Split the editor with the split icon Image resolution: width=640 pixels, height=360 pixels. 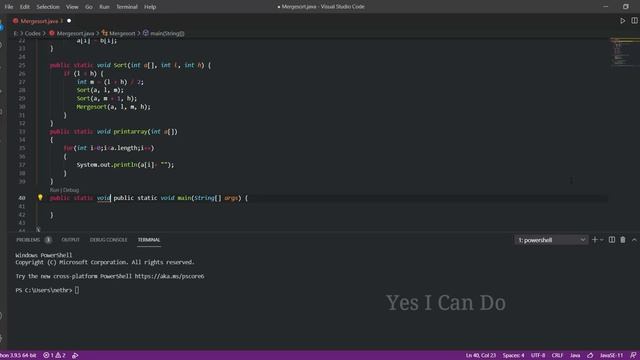tap(634, 20)
